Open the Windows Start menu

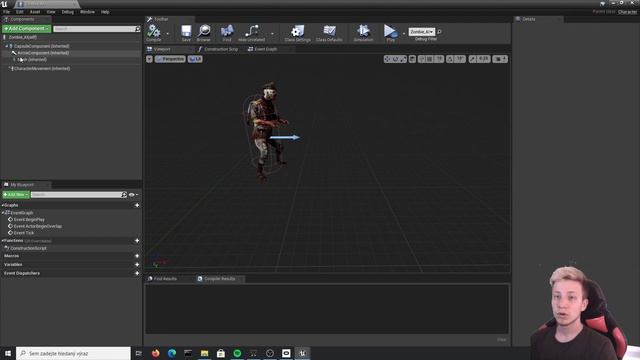coord(8,353)
